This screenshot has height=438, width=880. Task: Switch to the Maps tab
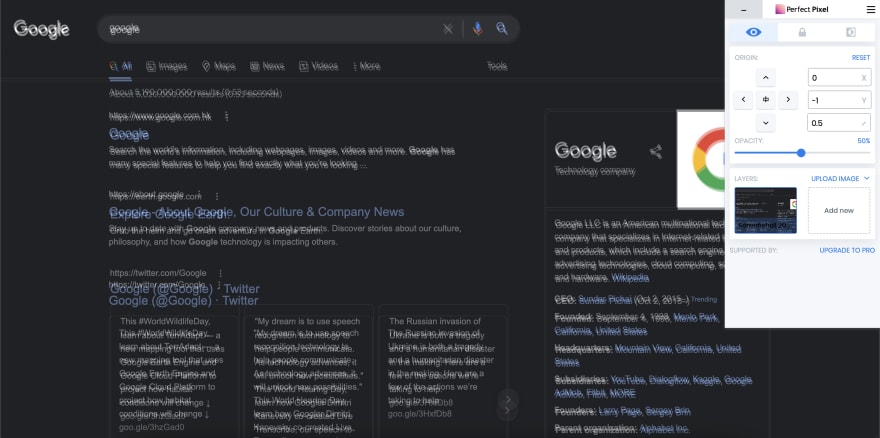[x=218, y=66]
